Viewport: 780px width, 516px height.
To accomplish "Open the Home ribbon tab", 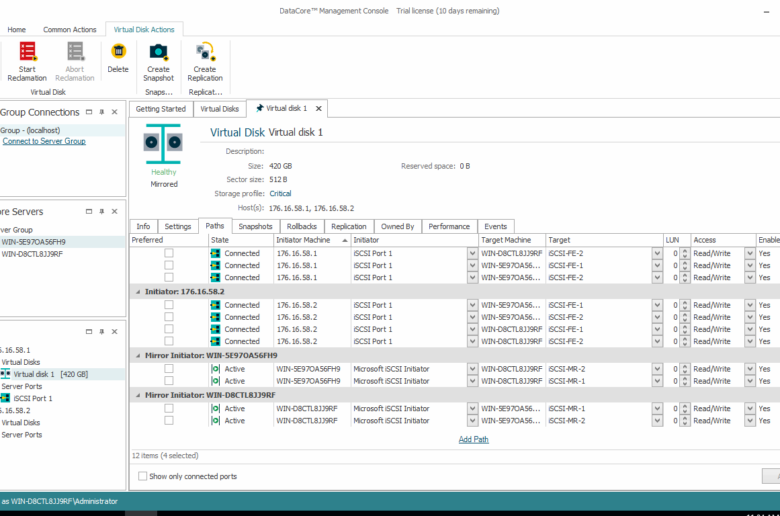I will pyautogui.click(x=16, y=30).
